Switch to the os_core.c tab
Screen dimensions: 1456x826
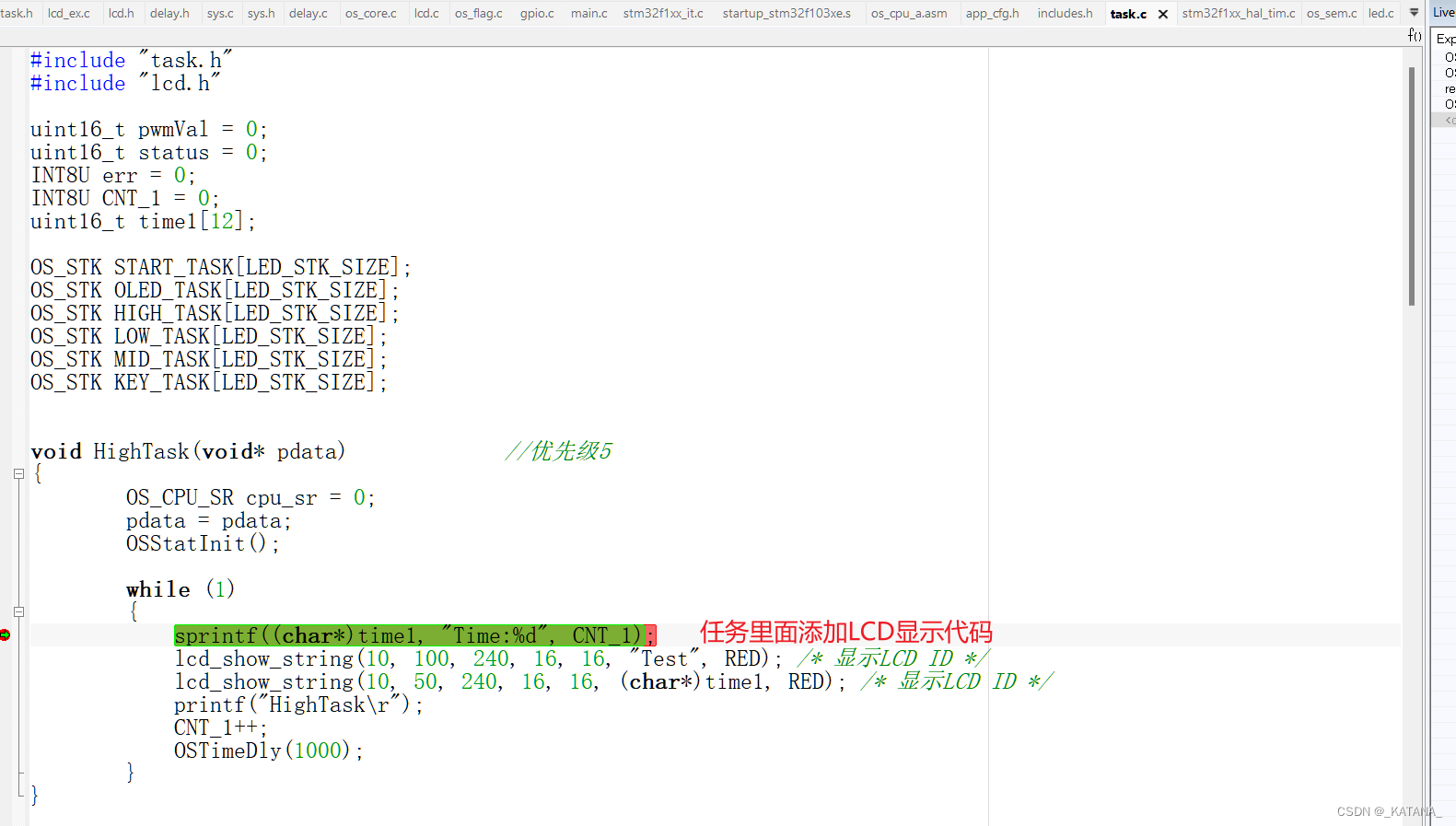pyautogui.click(x=371, y=13)
